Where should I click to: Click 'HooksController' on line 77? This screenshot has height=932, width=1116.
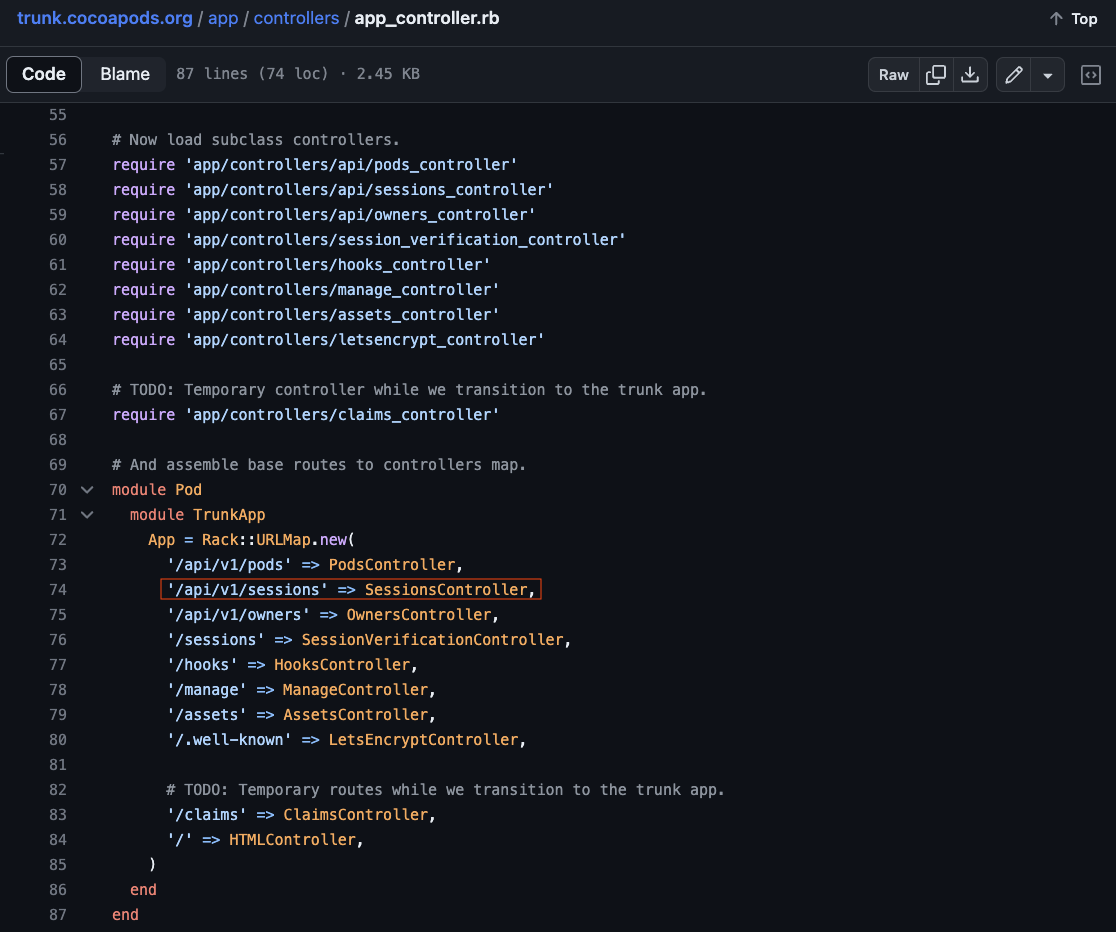[342, 664]
